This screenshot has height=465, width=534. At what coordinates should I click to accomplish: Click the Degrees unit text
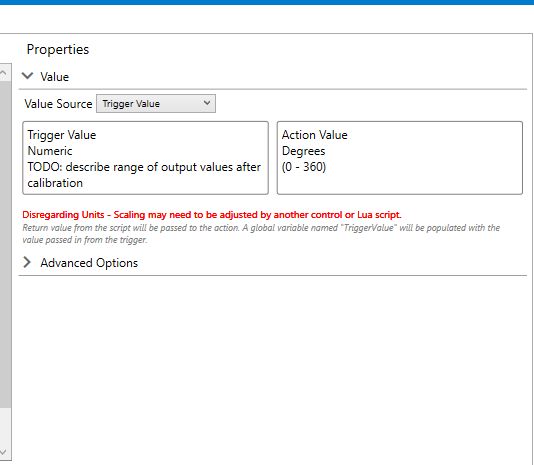coord(303,151)
